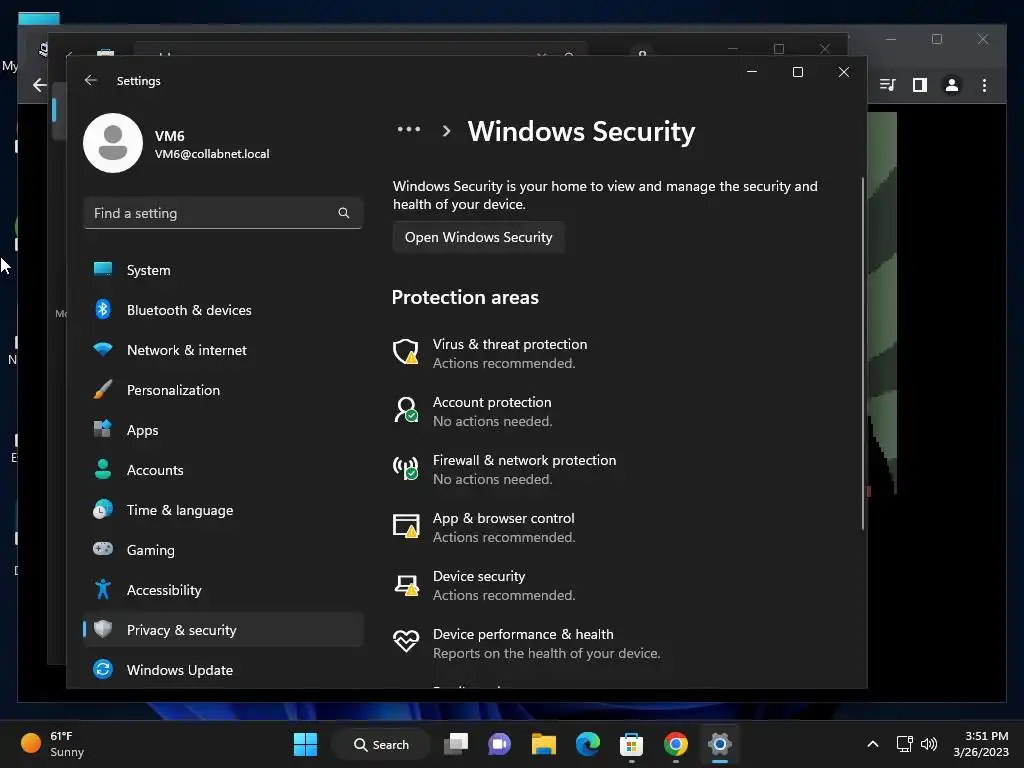The image size is (1024, 768).
Task: Open Task View on the taskbar
Action: 456,744
